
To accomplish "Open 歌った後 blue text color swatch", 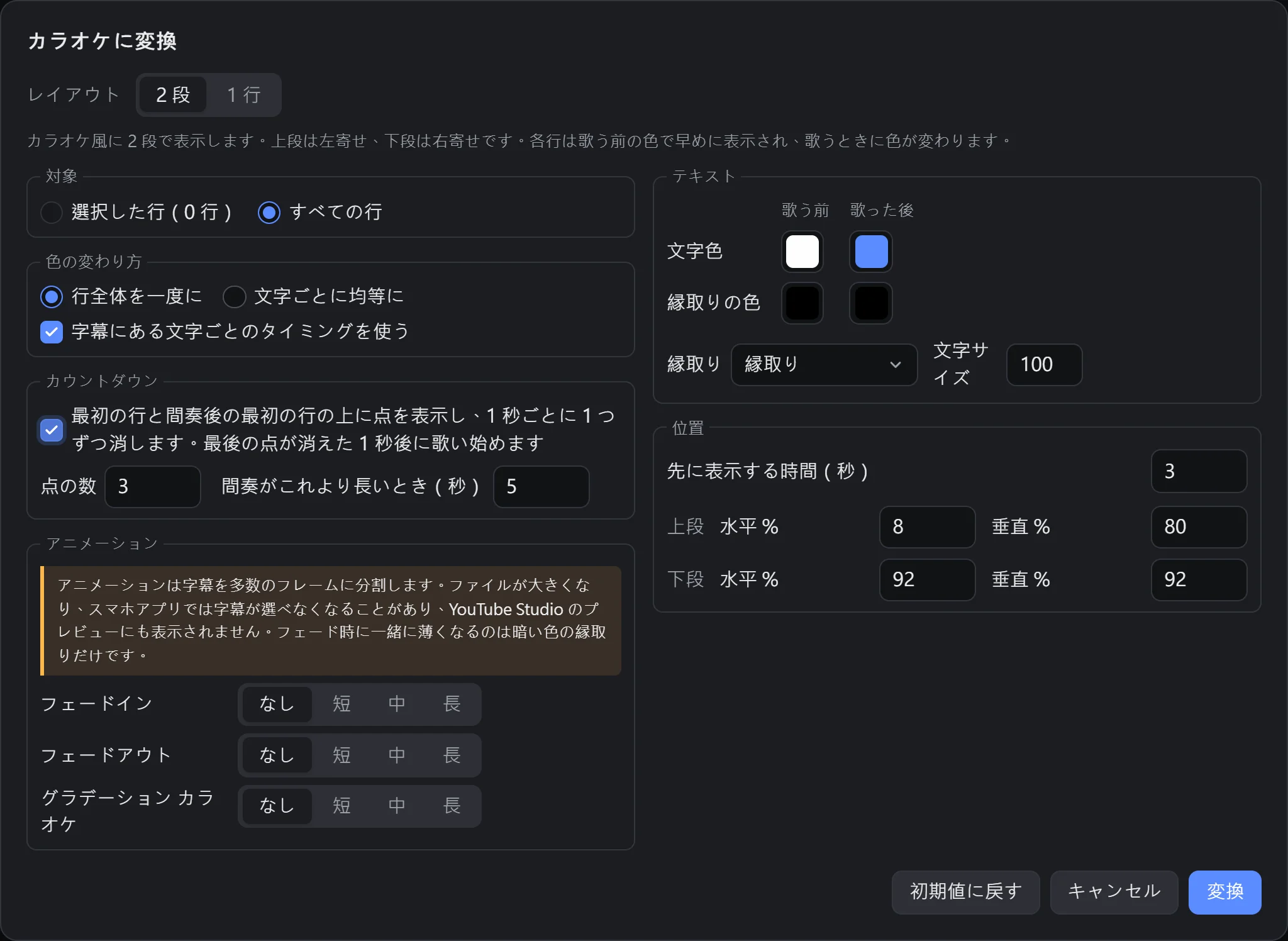I will tap(871, 252).
